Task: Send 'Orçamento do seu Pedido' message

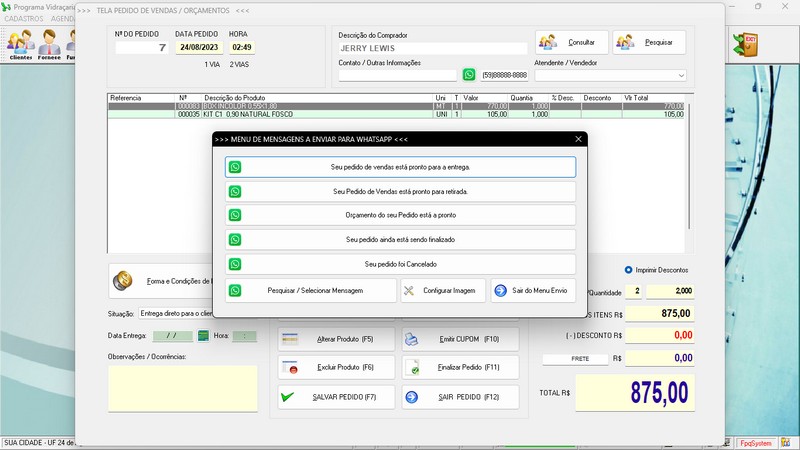Action: (x=401, y=215)
